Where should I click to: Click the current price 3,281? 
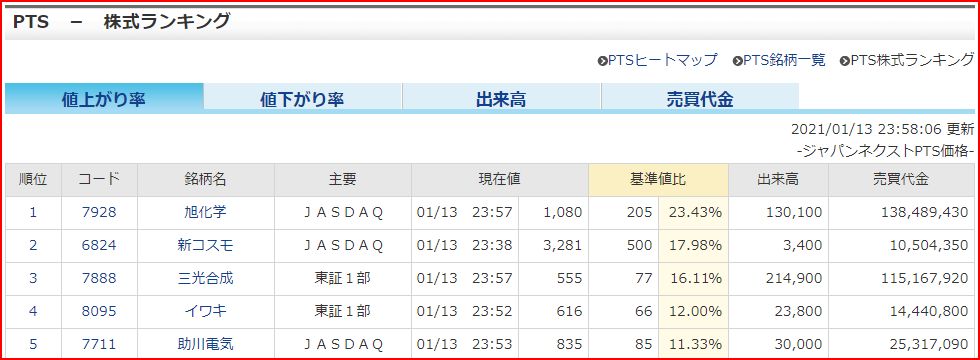562,246
